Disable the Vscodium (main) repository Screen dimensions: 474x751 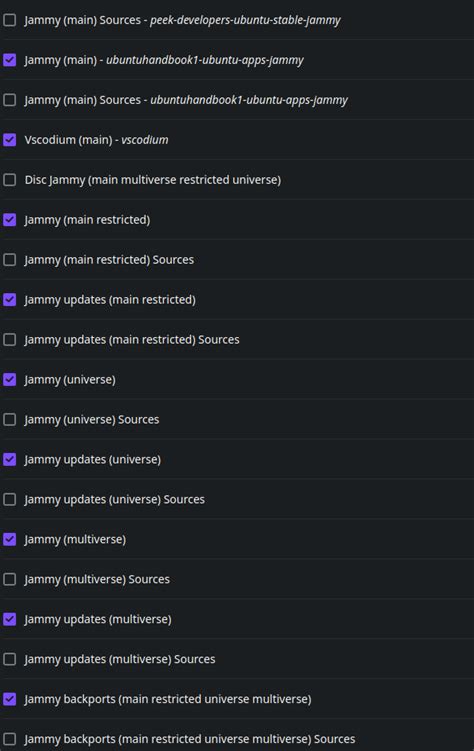coord(10,140)
